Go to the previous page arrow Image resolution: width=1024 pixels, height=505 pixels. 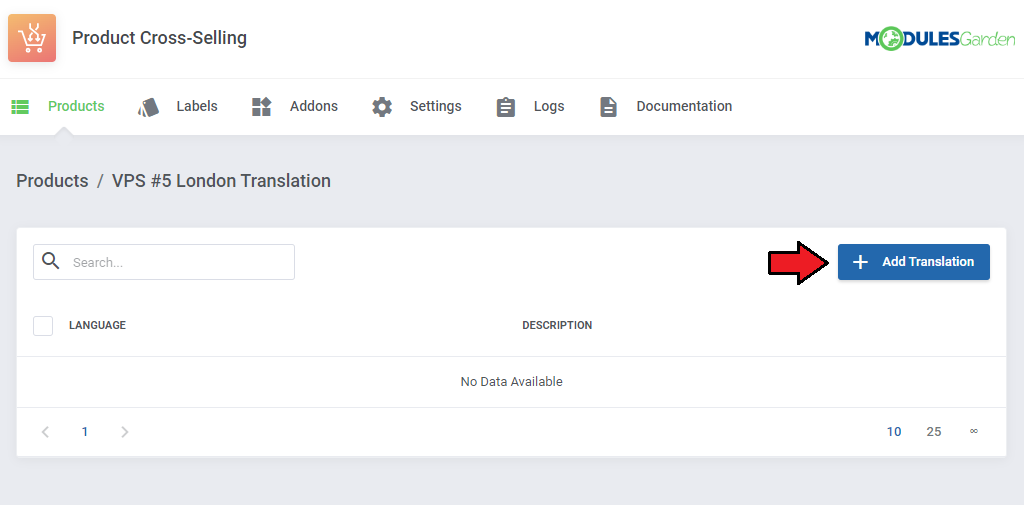click(45, 432)
